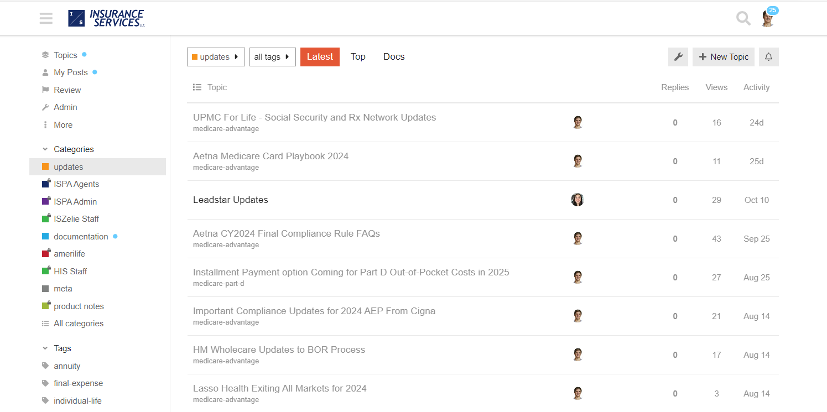Switch to Top tab
The height and width of the screenshot is (412, 827).
pyautogui.click(x=358, y=57)
